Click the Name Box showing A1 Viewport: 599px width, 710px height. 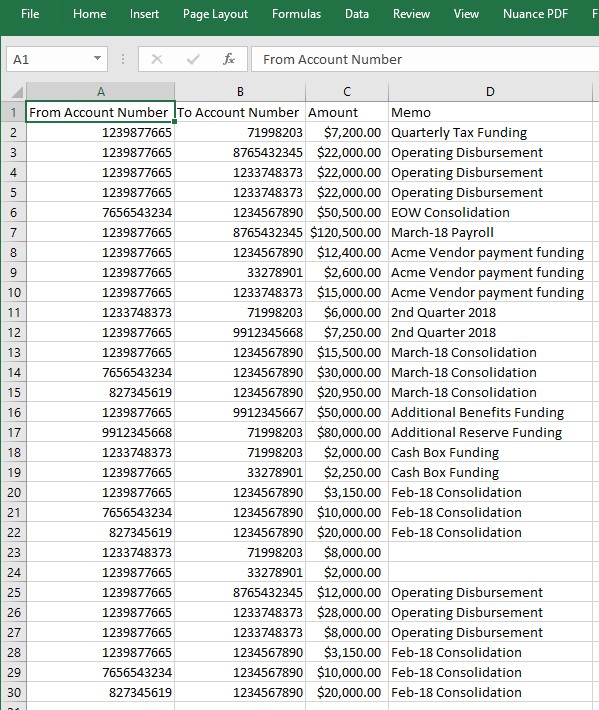(49, 59)
